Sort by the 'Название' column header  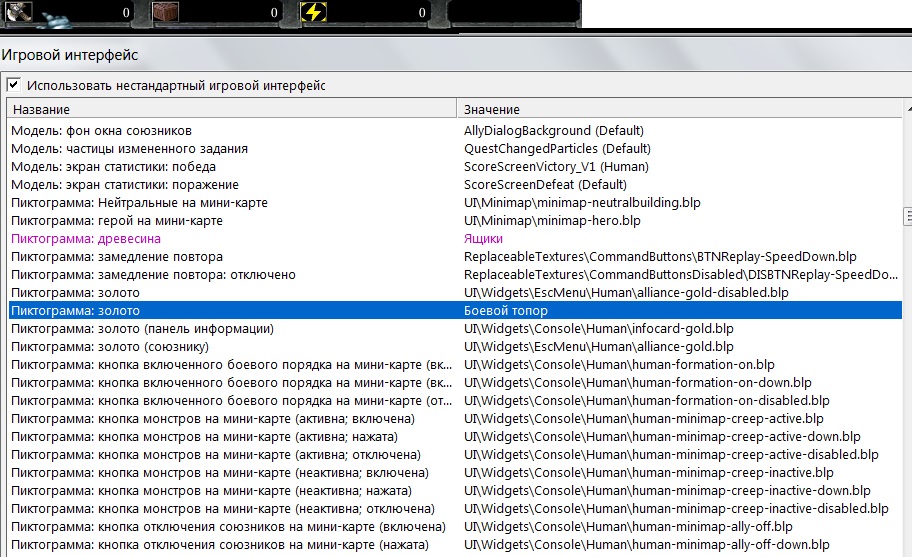231,109
